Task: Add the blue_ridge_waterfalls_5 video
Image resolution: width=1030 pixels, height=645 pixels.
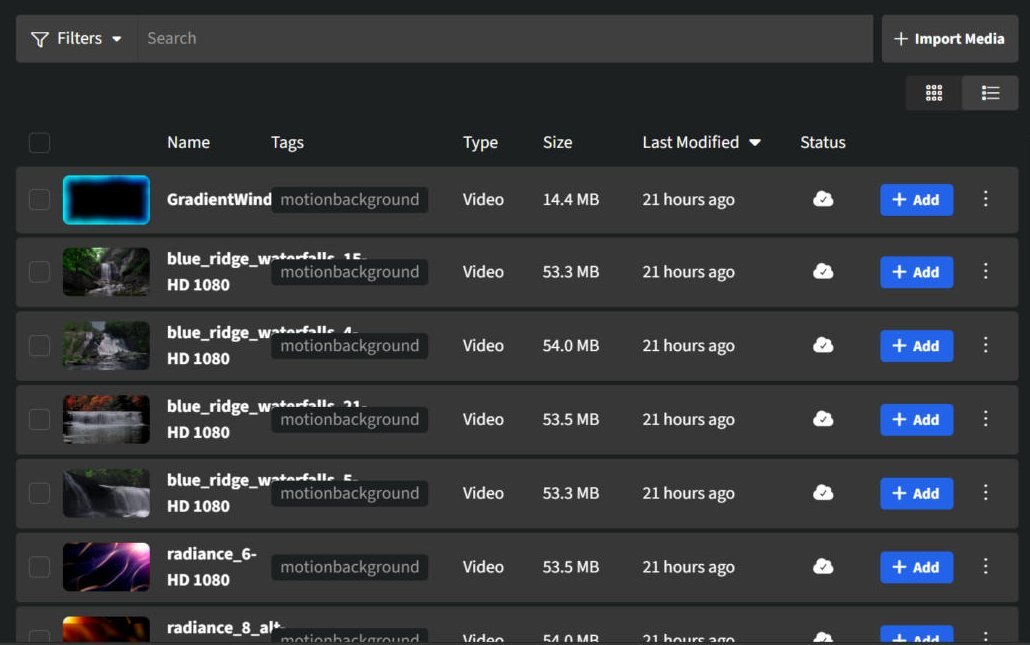Action: (x=916, y=493)
